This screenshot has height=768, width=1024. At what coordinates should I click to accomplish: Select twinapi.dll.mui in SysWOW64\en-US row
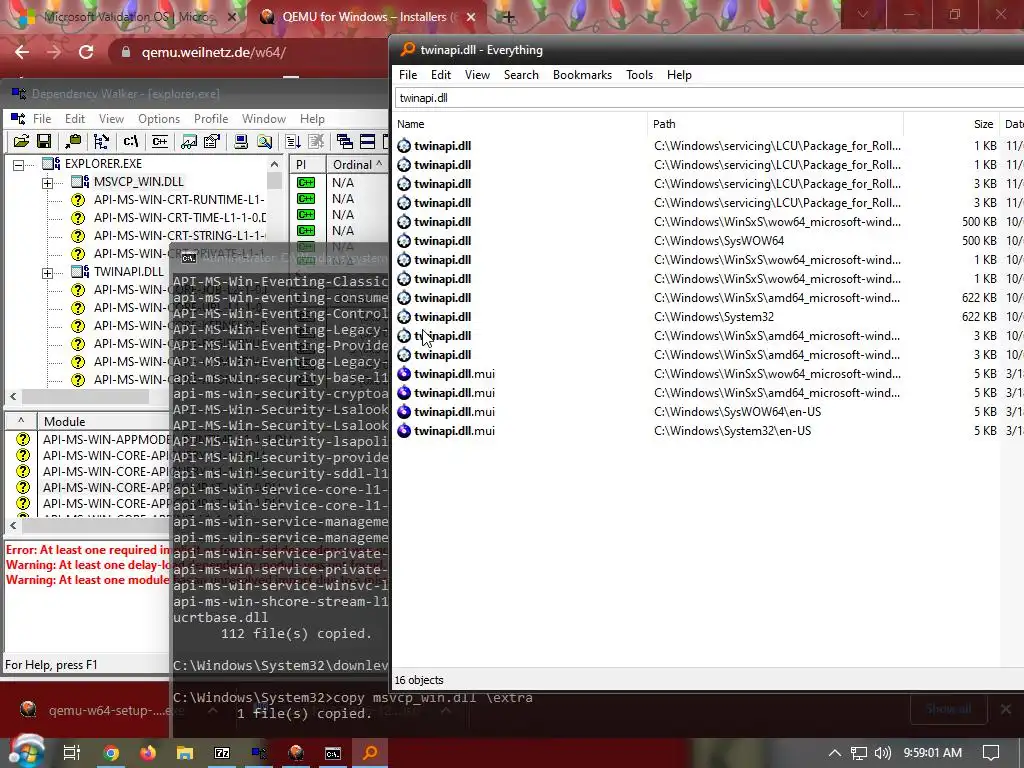709,412
